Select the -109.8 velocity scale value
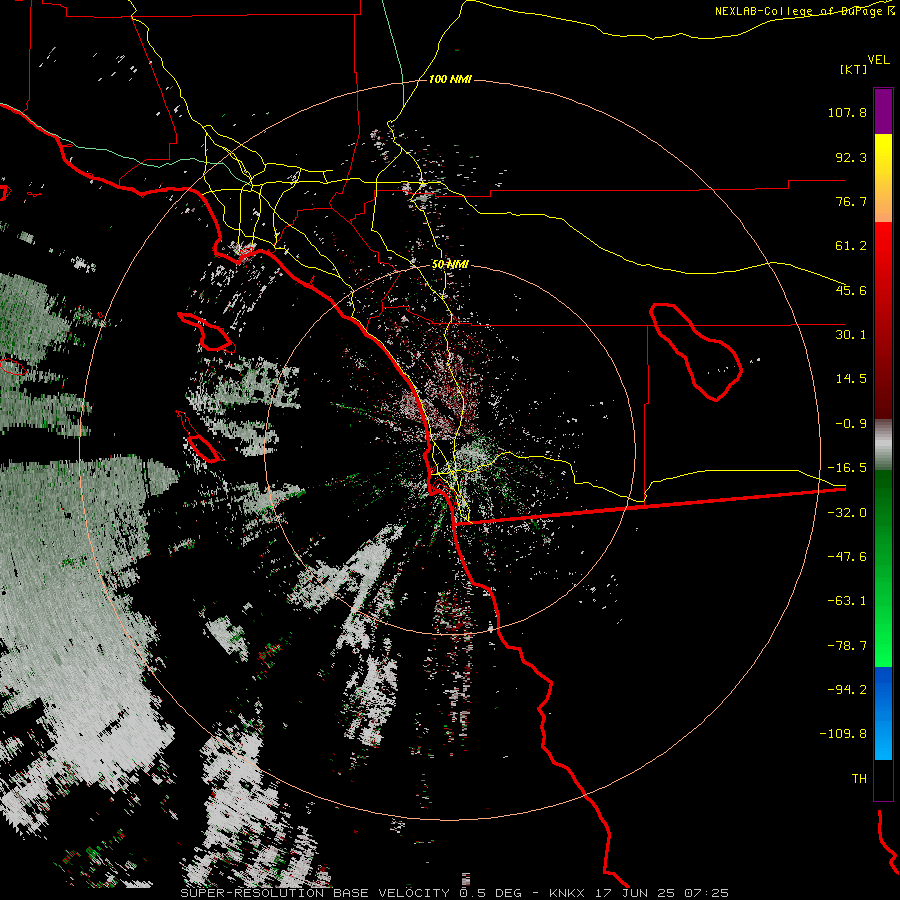 point(843,734)
